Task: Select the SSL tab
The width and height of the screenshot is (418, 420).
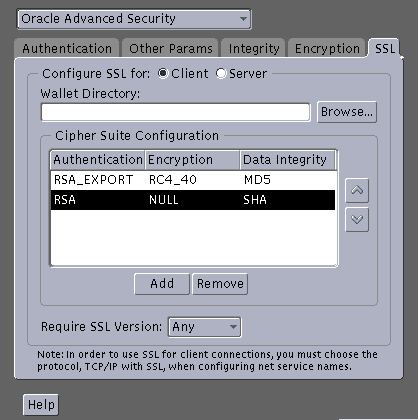Action: click(x=385, y=49)
